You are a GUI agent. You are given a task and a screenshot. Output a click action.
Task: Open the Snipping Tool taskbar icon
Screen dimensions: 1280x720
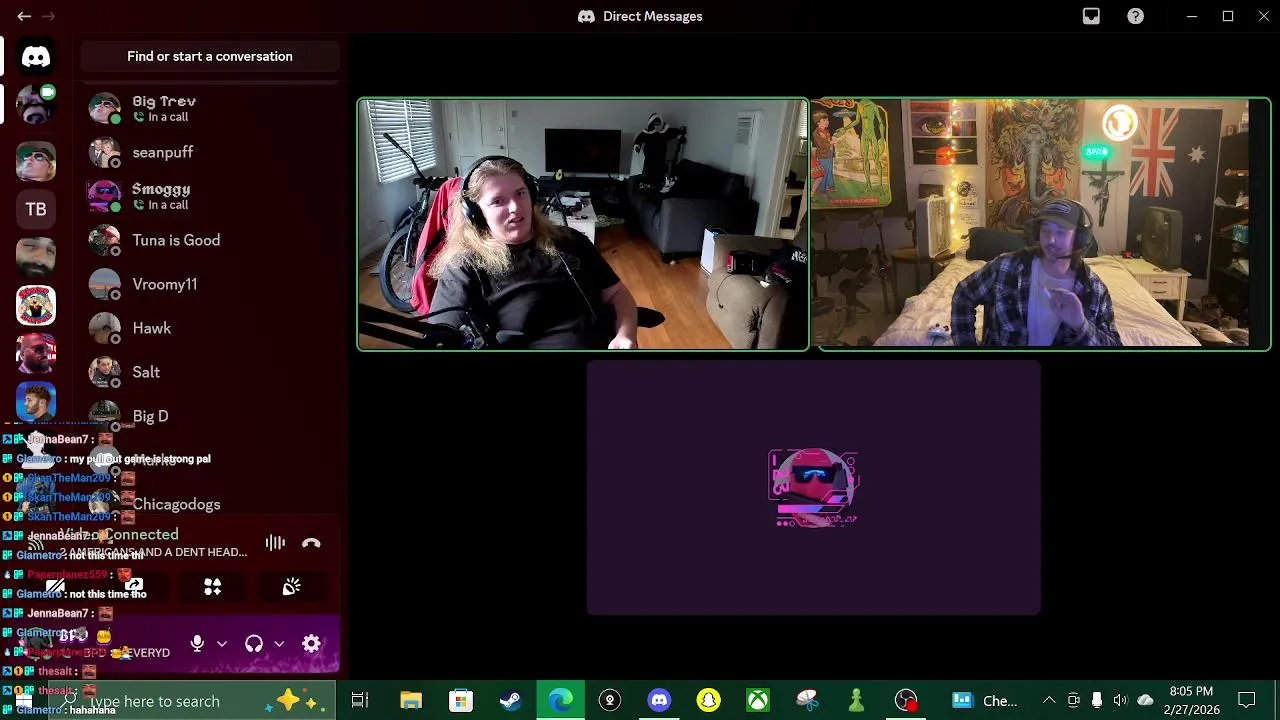(807, 701)
